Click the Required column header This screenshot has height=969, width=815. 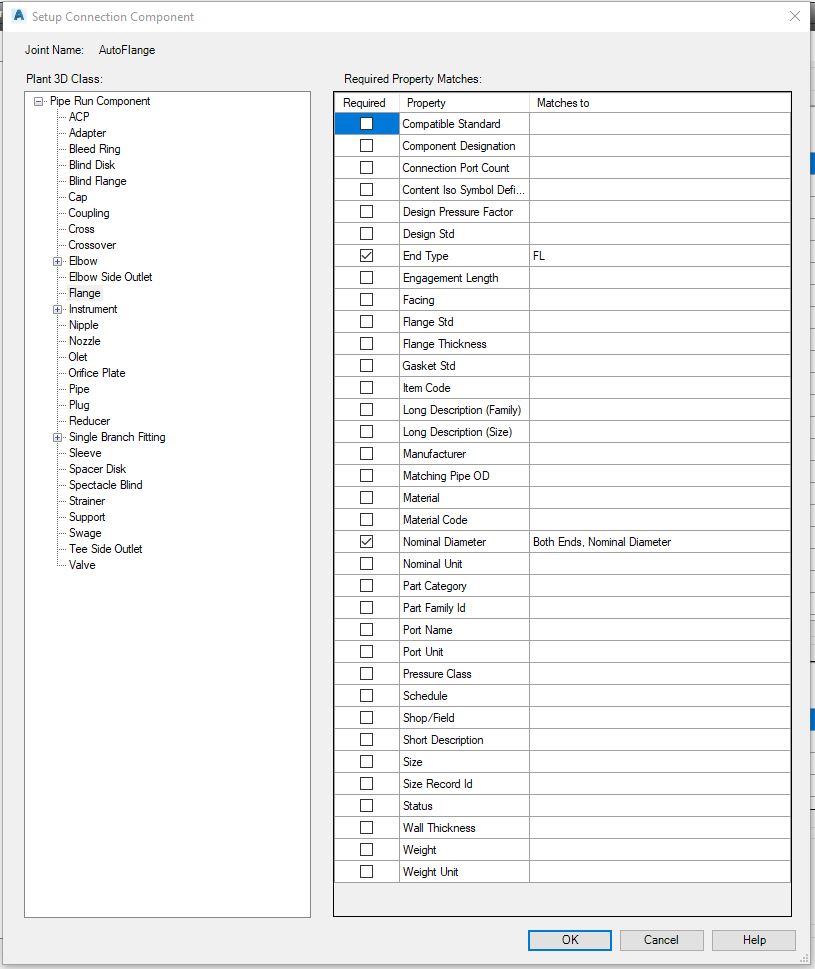point(366,103)
